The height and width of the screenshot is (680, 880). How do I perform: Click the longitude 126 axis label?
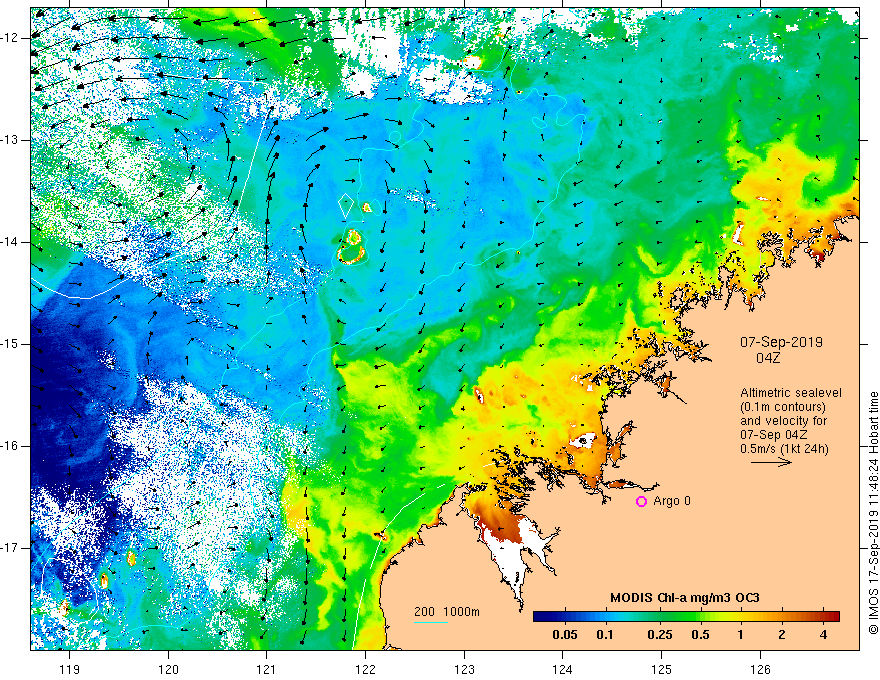click(760, 669)
